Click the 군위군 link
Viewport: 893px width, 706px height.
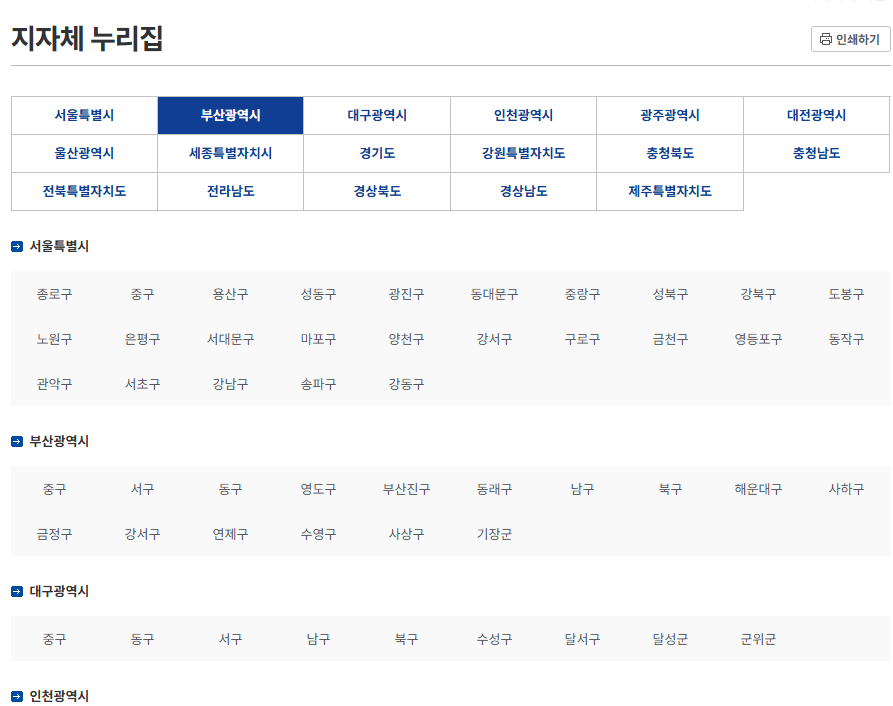(758, 639)
